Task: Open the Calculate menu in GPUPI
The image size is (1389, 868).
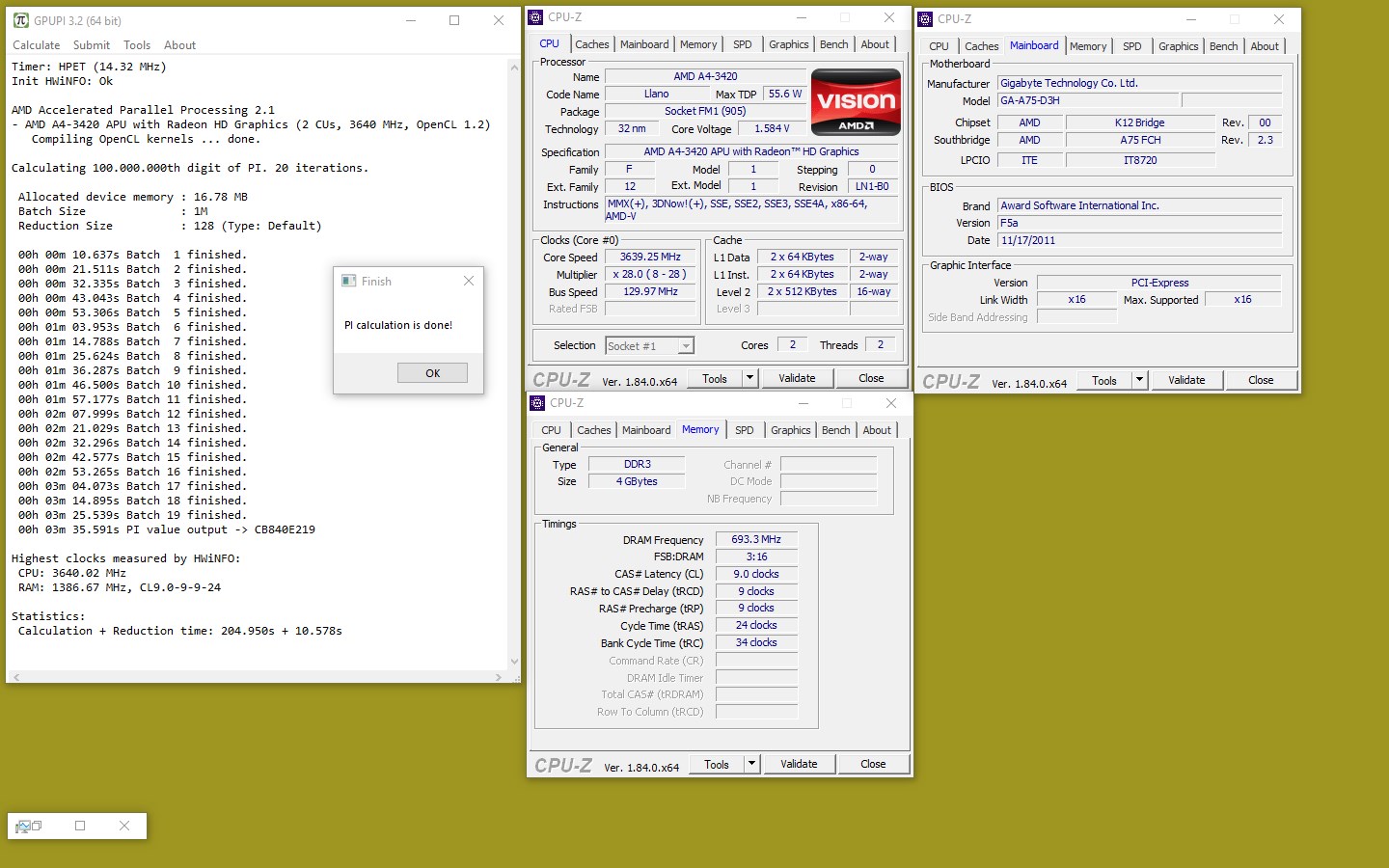Action: click(37, 45)
